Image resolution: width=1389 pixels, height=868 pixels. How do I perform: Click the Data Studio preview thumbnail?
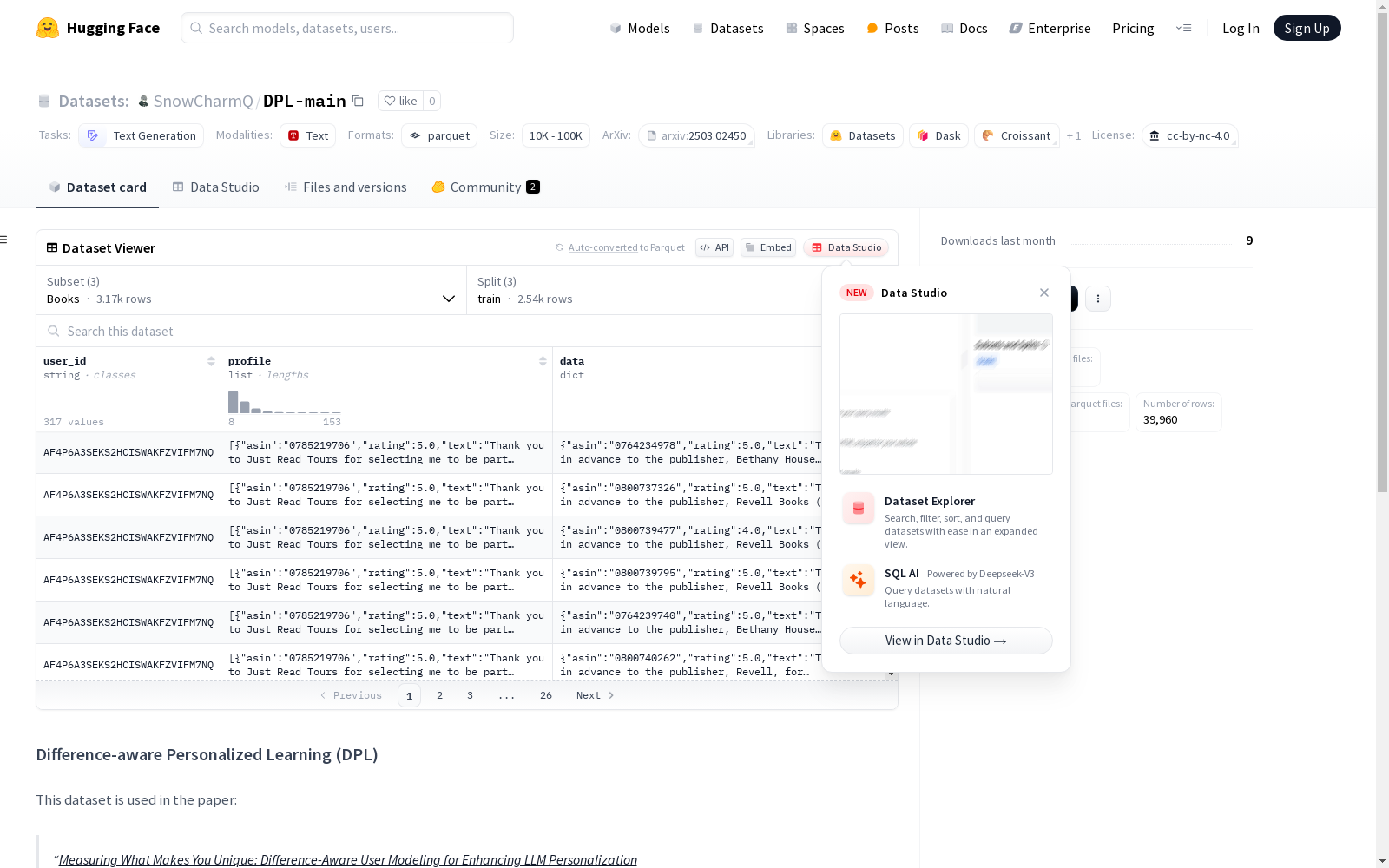(x=946, y=394)
